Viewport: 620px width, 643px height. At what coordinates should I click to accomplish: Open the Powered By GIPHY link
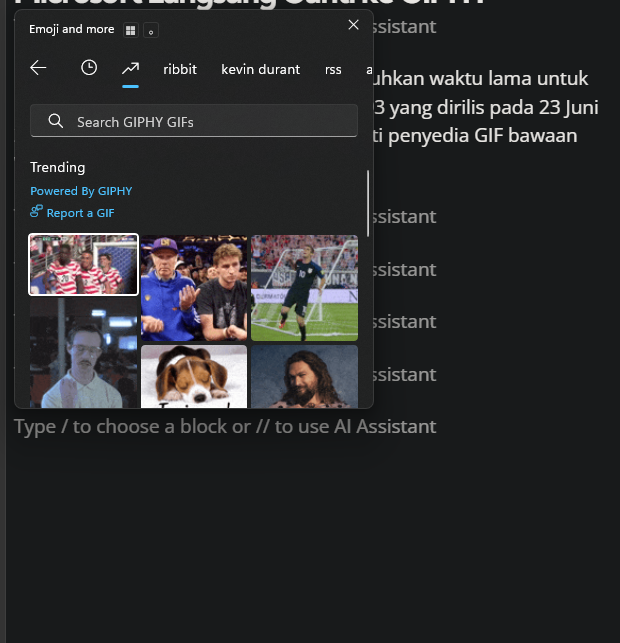point(81,191)
